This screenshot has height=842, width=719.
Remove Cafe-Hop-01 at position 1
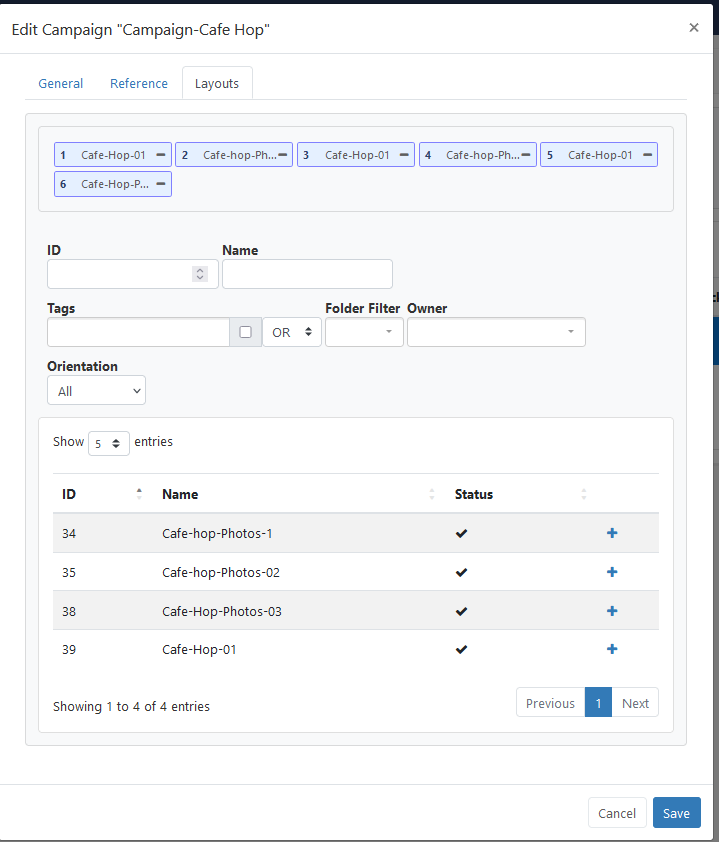tap(161, 155)
